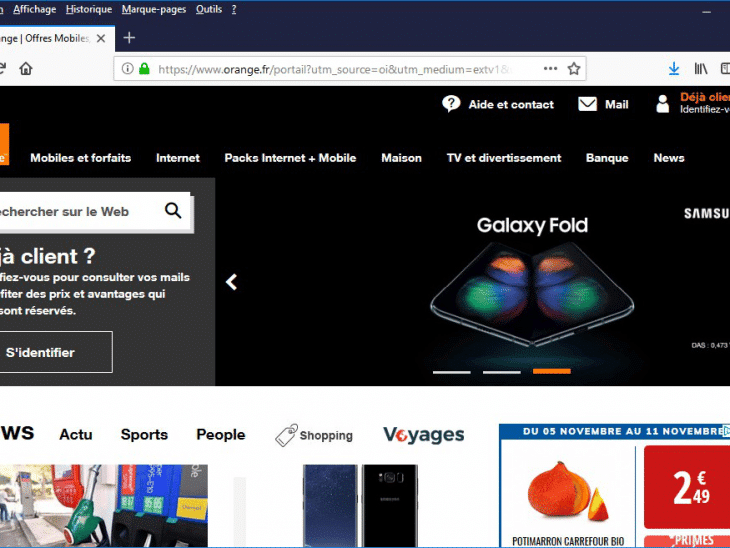Select the active orange carousel indicator

(x=552, y=371)
